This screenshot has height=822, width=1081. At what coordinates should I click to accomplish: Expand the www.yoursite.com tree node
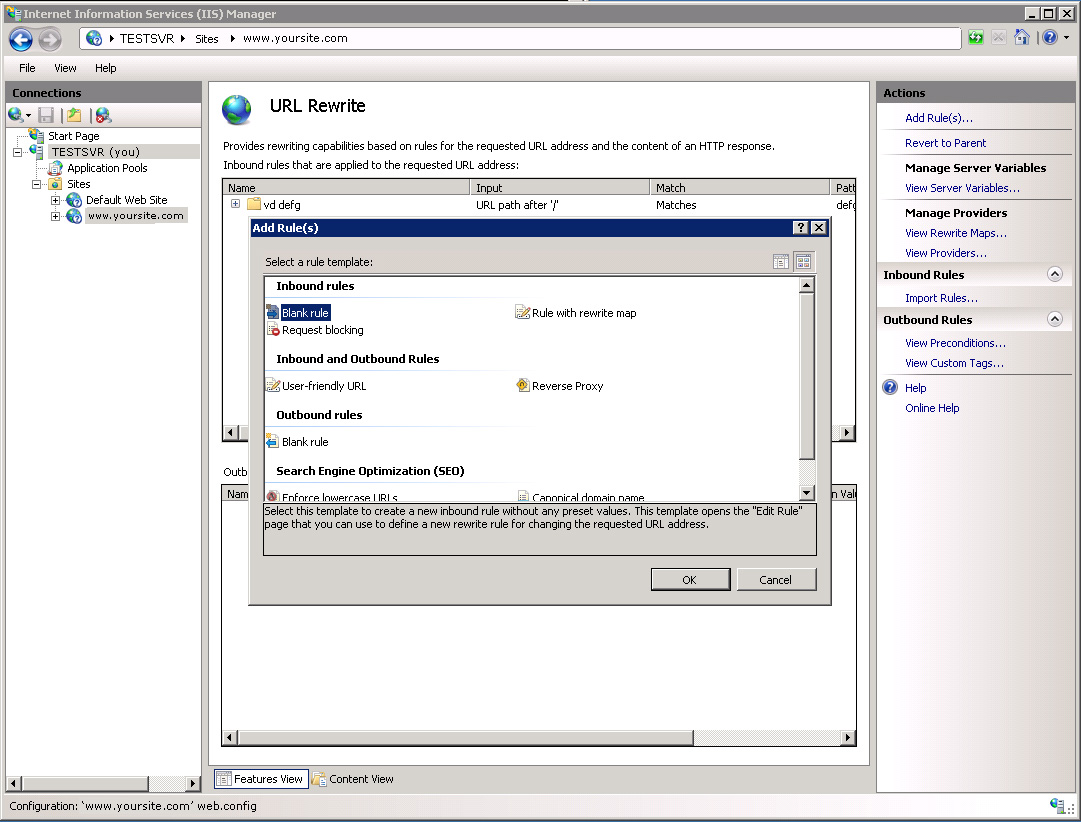[55, 216]
